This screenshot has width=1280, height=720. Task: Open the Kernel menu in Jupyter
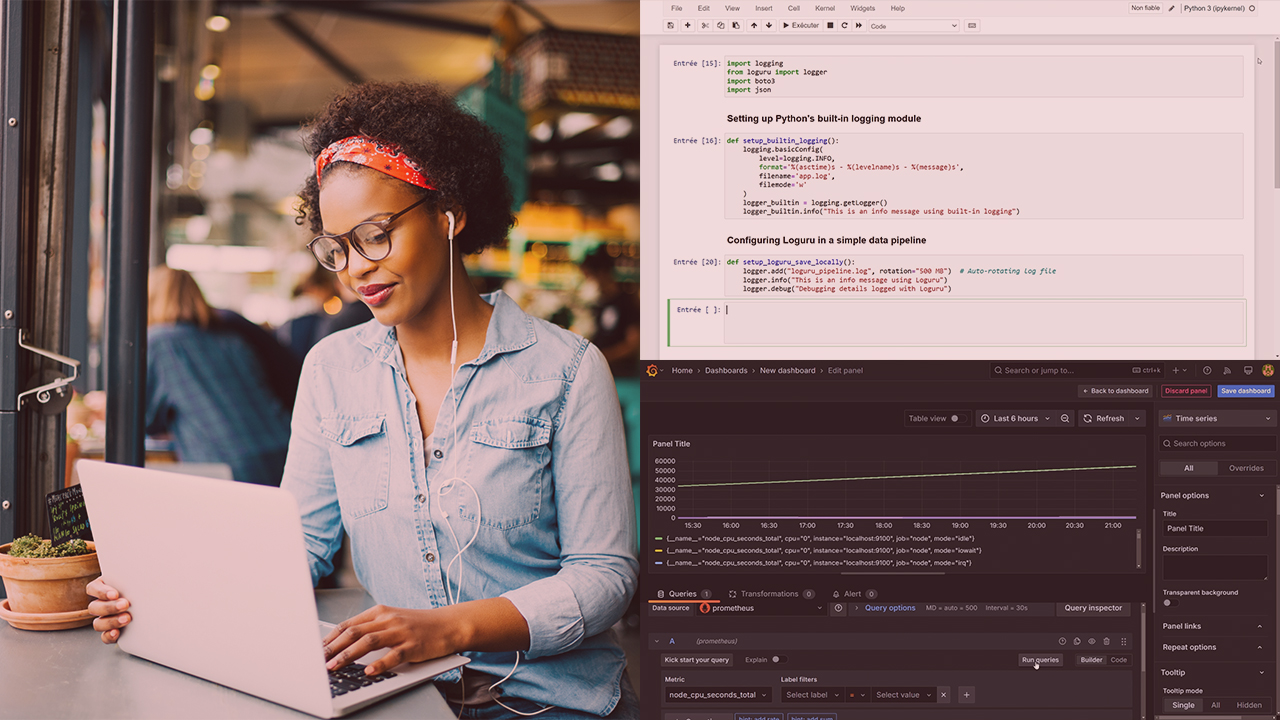pos(824,8)
